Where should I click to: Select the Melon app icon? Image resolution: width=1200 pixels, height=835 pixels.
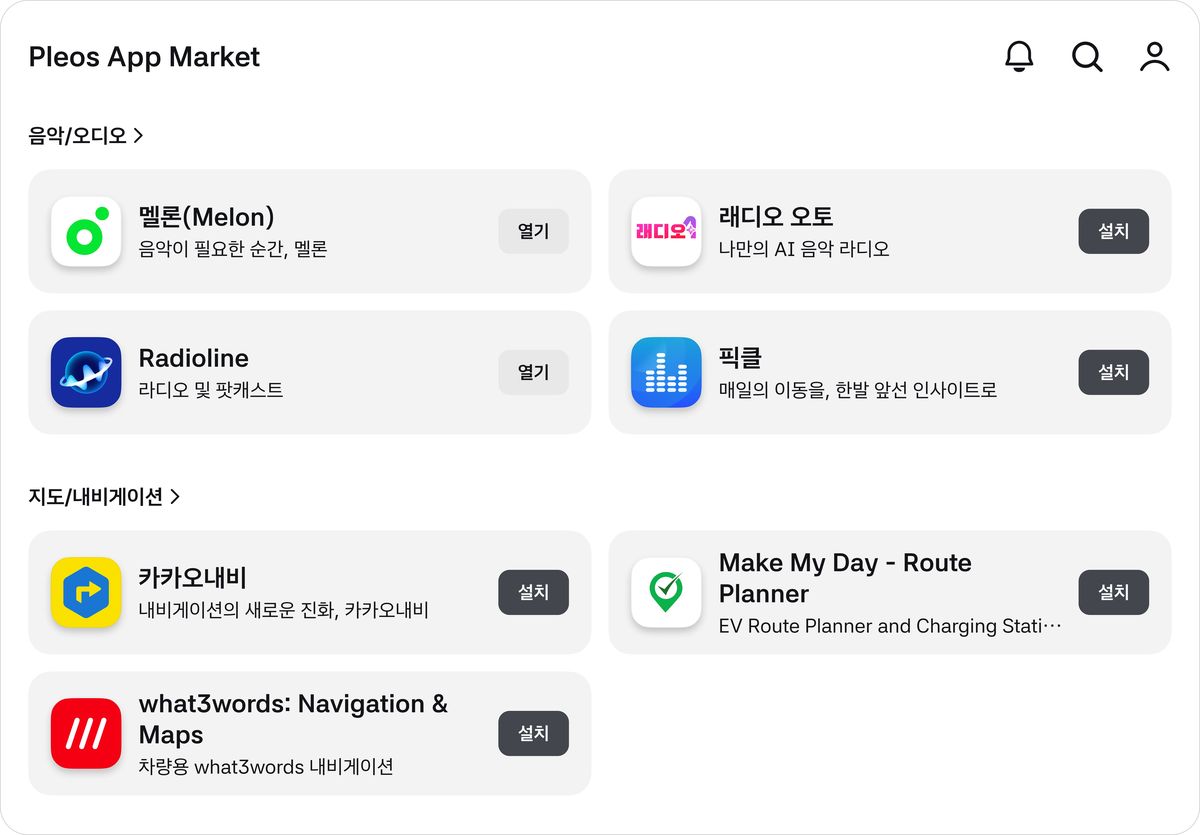point(86,231)
